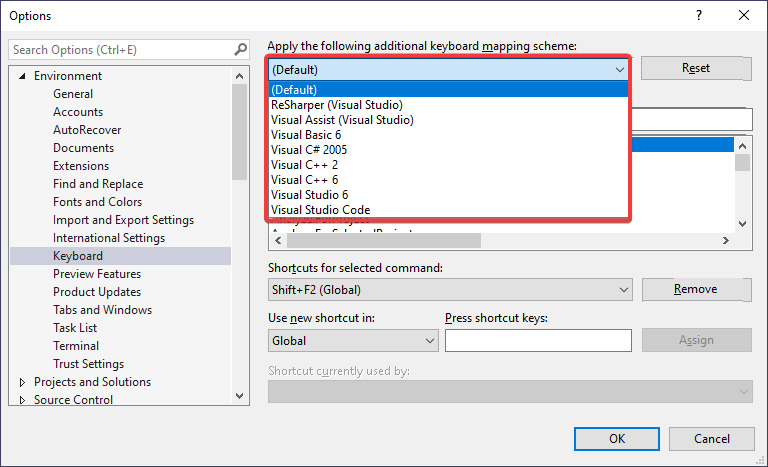This screenshot has width=768, height=467.
Task: Open the keyboard mapping scheme combo box arrow
Action: click(620, 70)
